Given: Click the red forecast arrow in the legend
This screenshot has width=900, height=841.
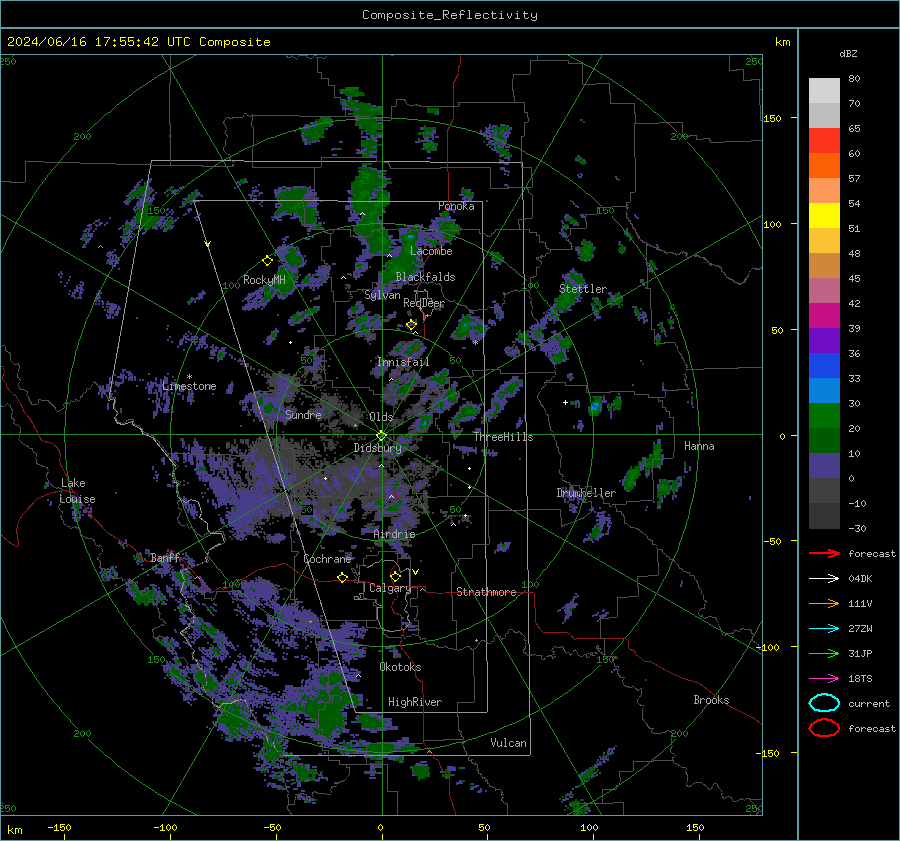Looking at the screenshot, I should coord(824,553).
